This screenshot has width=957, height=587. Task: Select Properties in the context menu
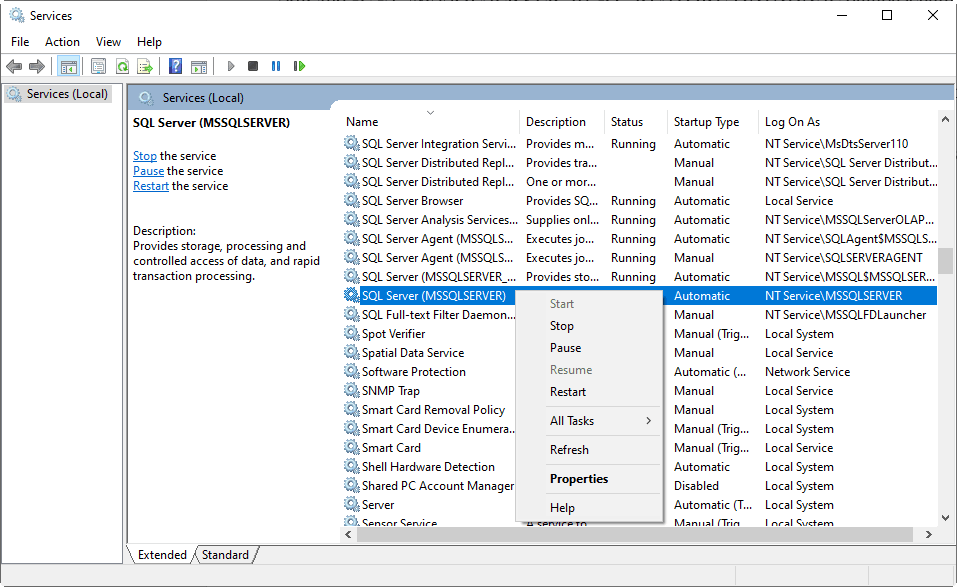point(579,479)
